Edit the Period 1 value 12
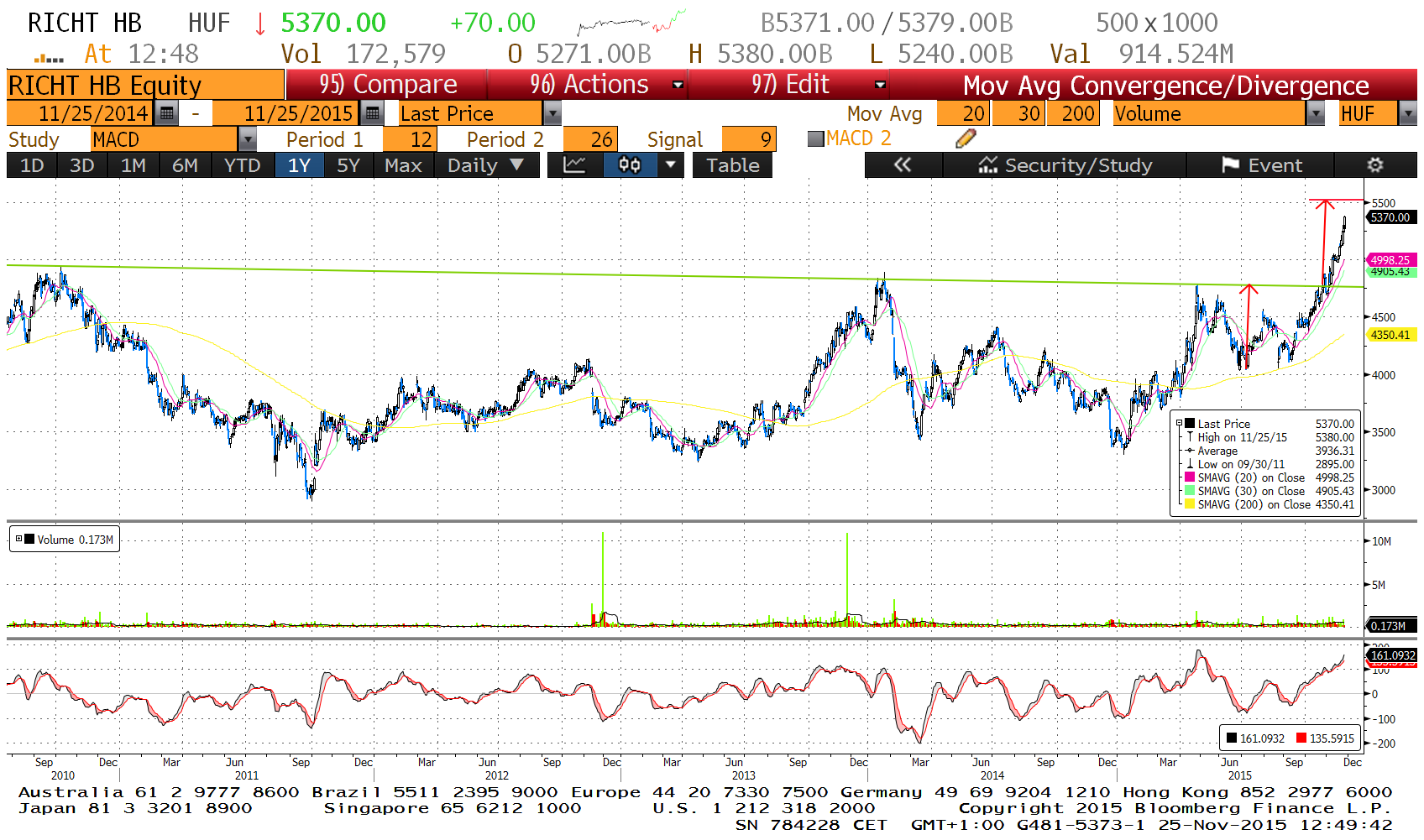The height and width of the screenshot is (840, 1424). (409, 139)
